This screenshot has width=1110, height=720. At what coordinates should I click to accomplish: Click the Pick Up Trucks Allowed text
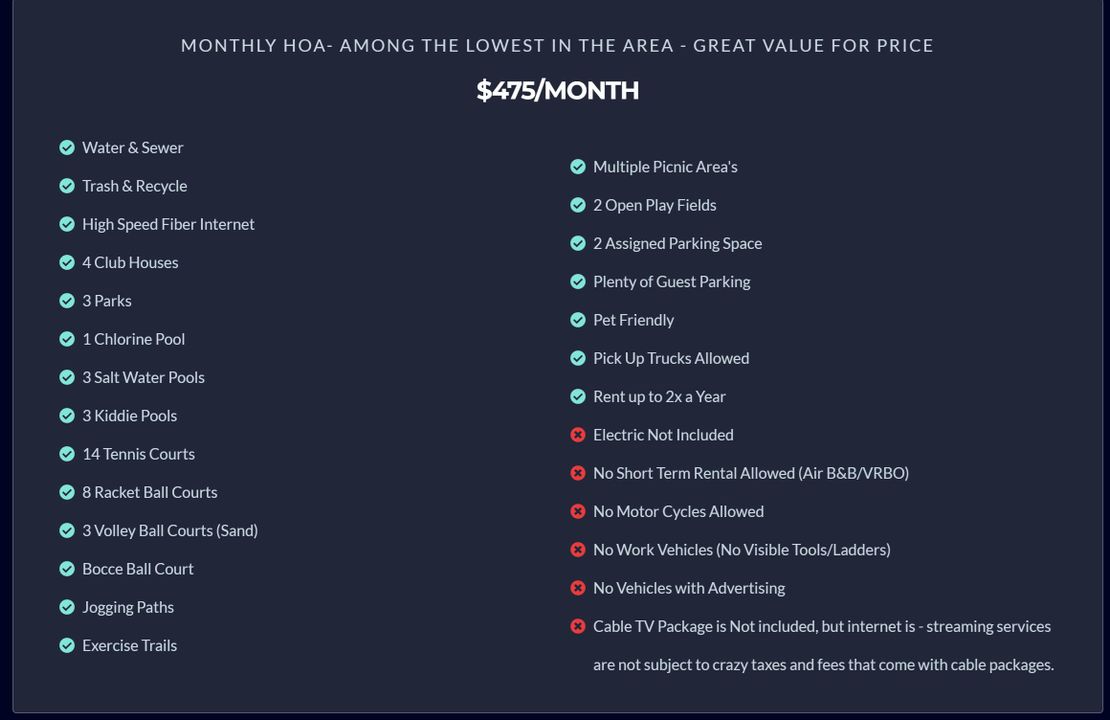pyautogui.click(x=671, y=358)
